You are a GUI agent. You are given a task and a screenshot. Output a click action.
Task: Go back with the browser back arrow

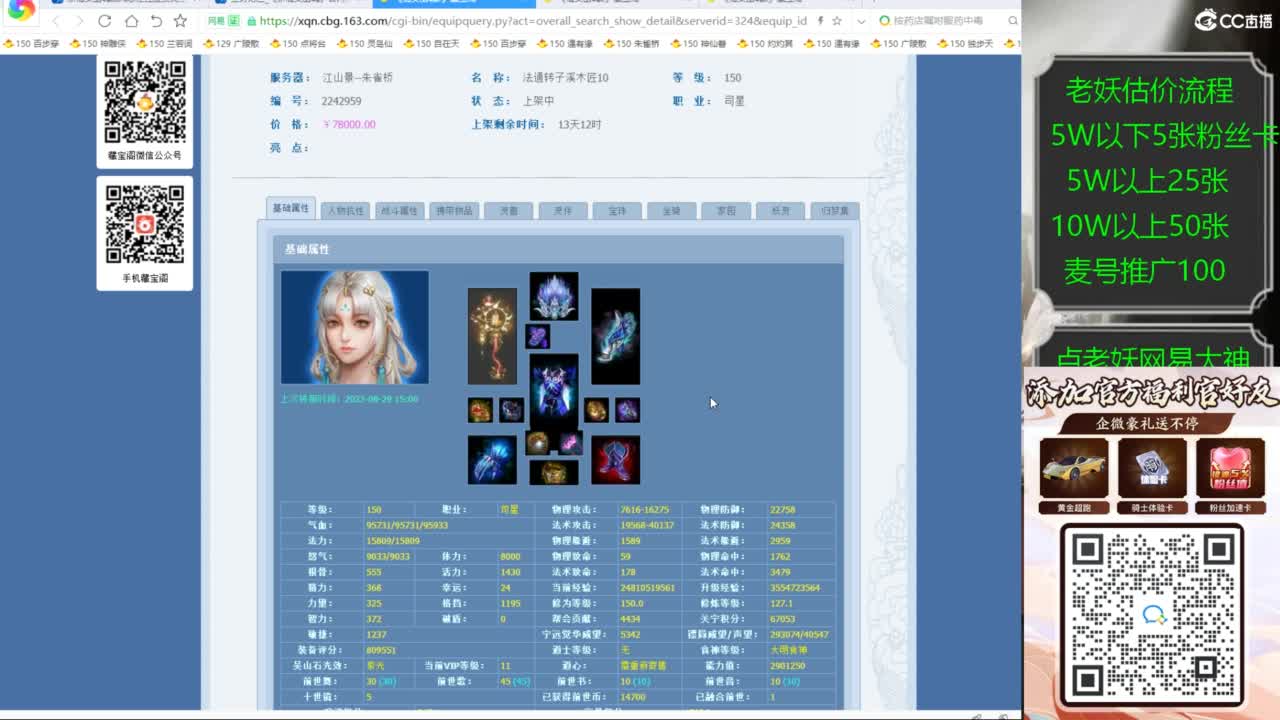tap(55, 21)
